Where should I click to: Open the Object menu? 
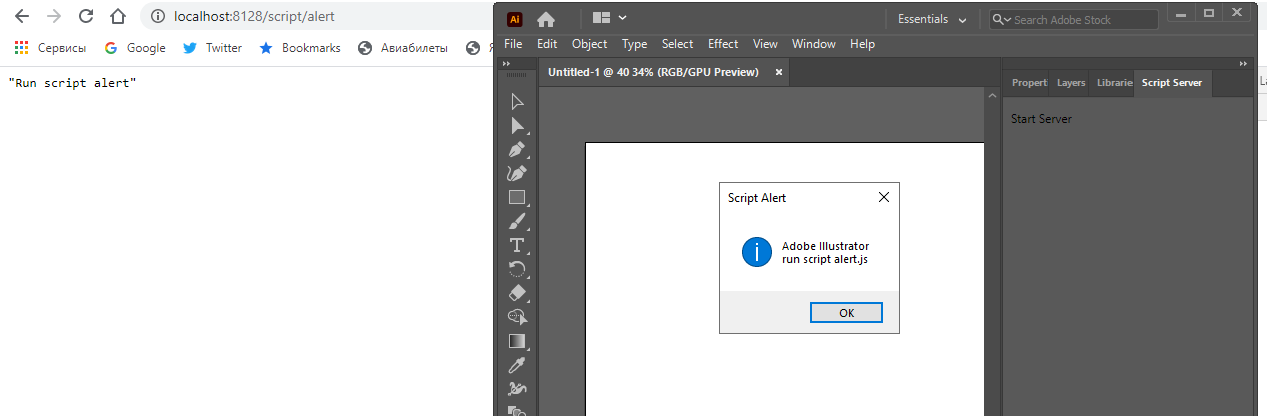tap(589, 44)
